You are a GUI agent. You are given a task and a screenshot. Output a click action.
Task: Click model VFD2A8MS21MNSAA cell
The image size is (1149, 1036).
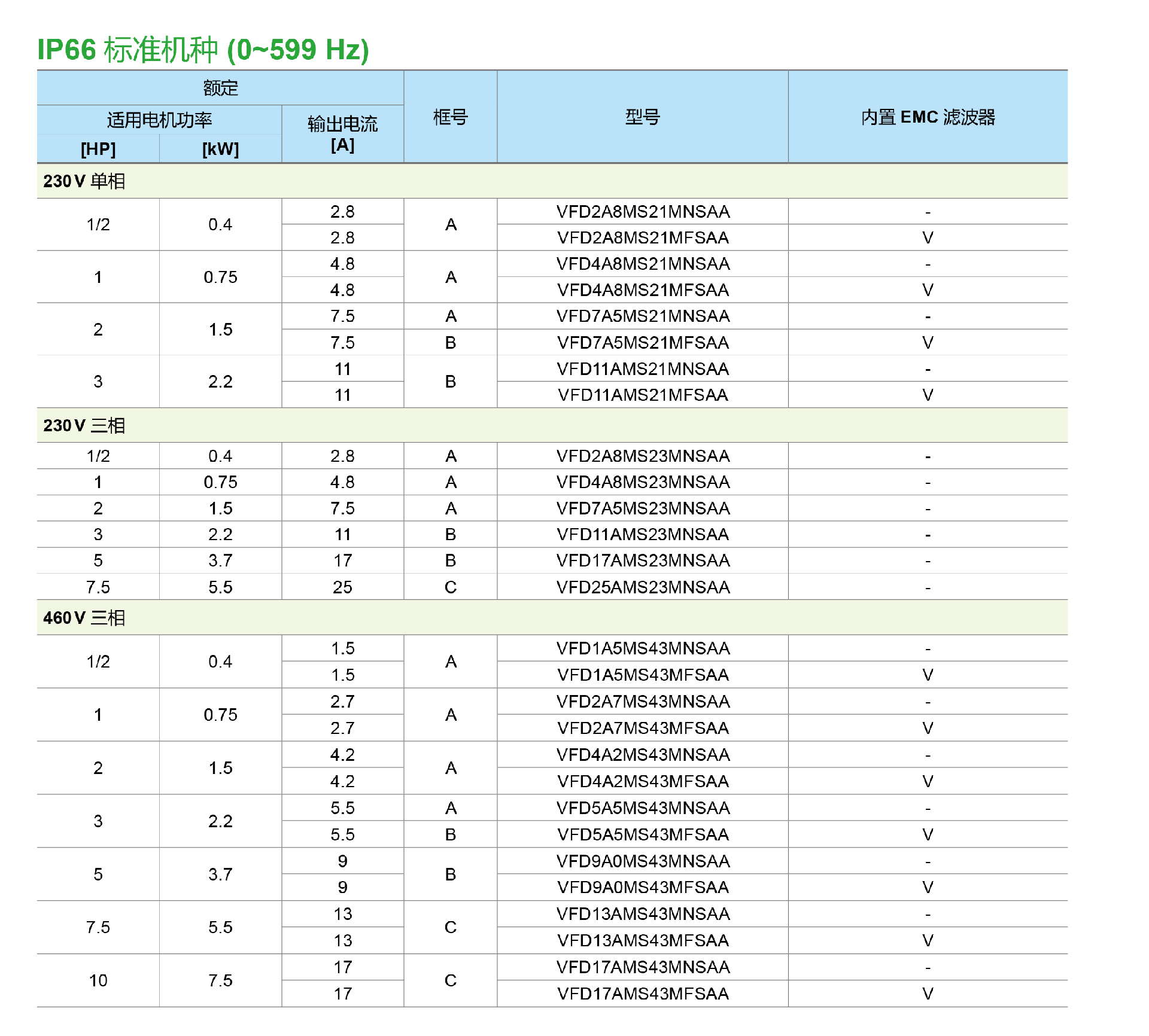[x=642, y=212]
